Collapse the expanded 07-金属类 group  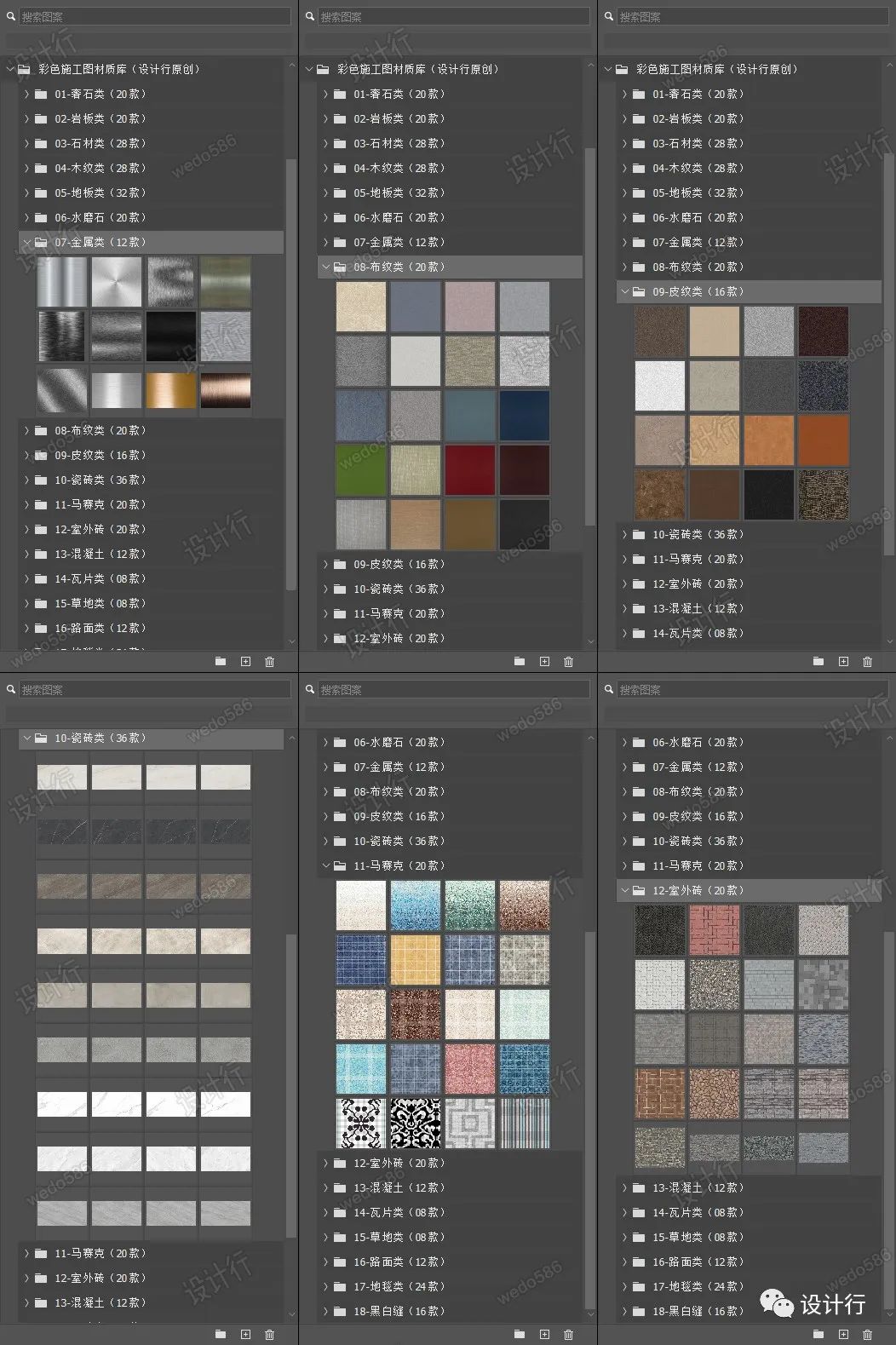pos(26,242)
